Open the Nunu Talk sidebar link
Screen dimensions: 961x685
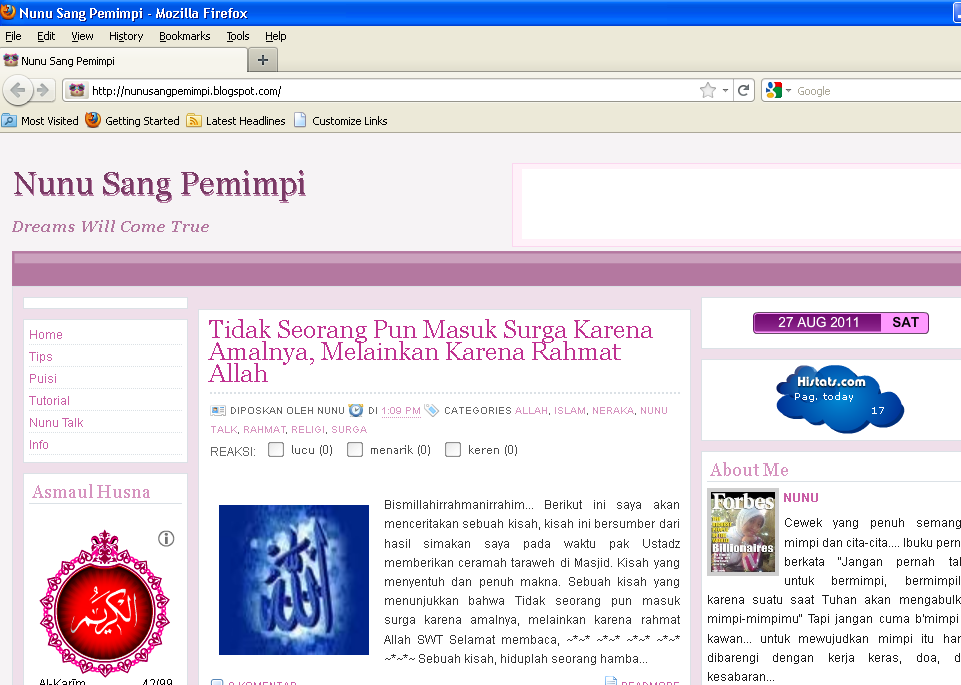tap(56, 423)
